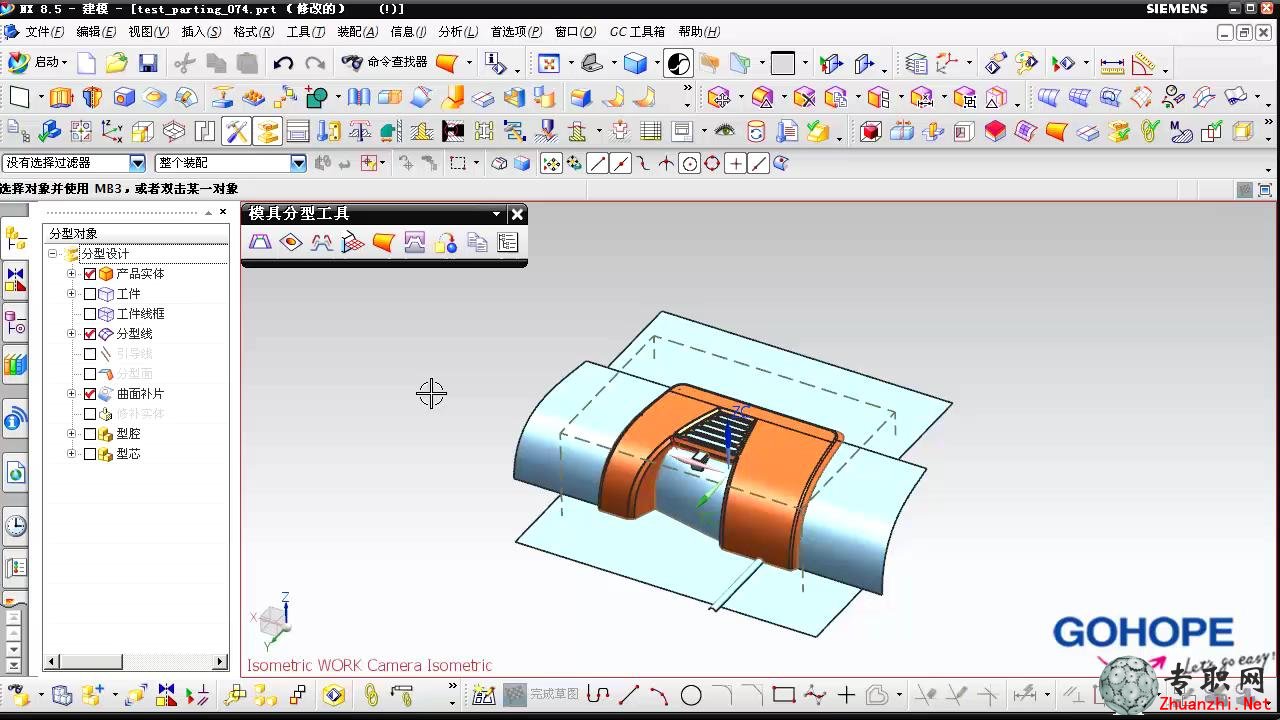Screen dimensions: 1280x720
Task: Click Define Regions icon in mold parting toolbar
Action: point(322,242)
